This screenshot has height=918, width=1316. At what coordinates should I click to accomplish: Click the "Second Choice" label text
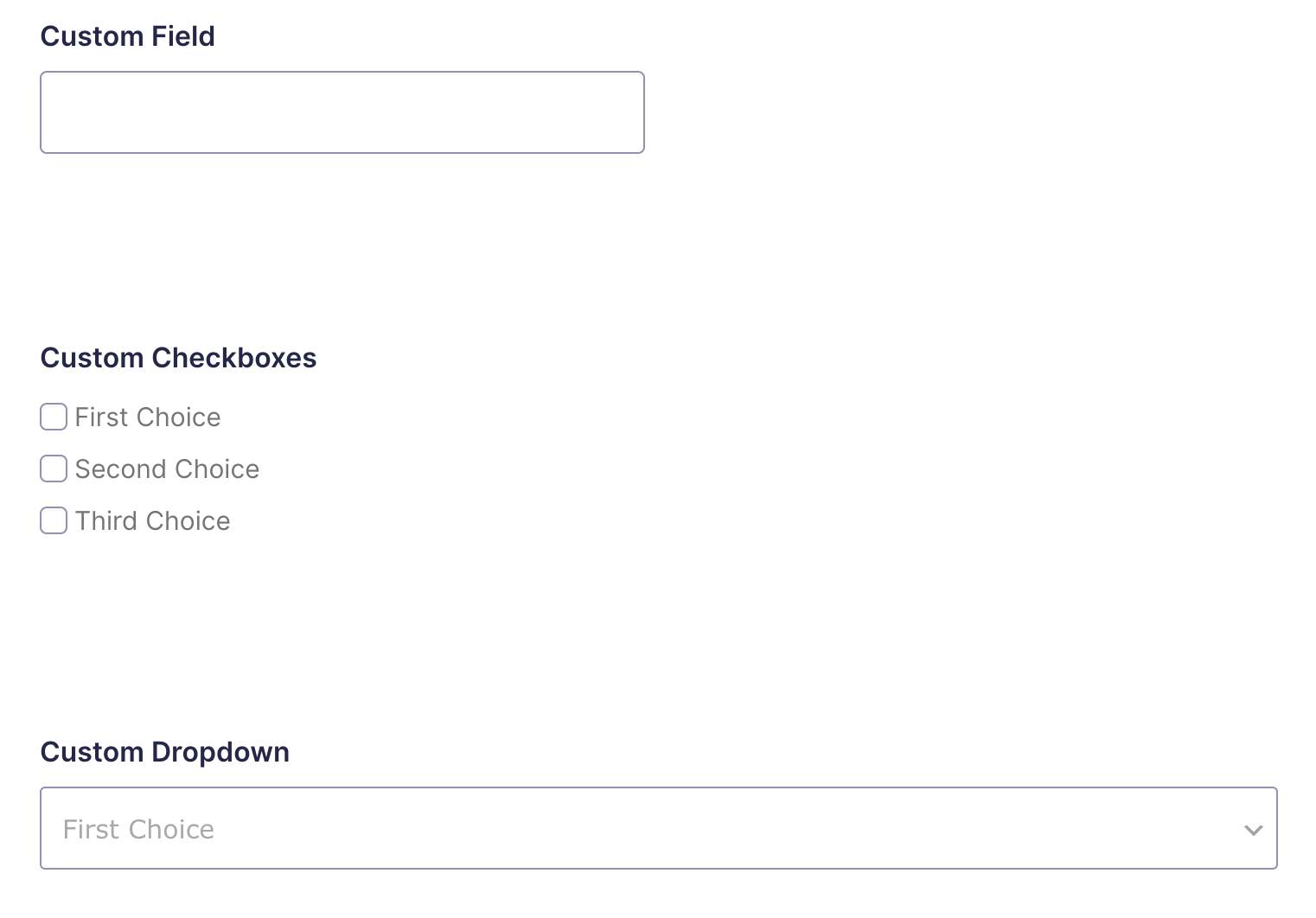tap(167, 469)
